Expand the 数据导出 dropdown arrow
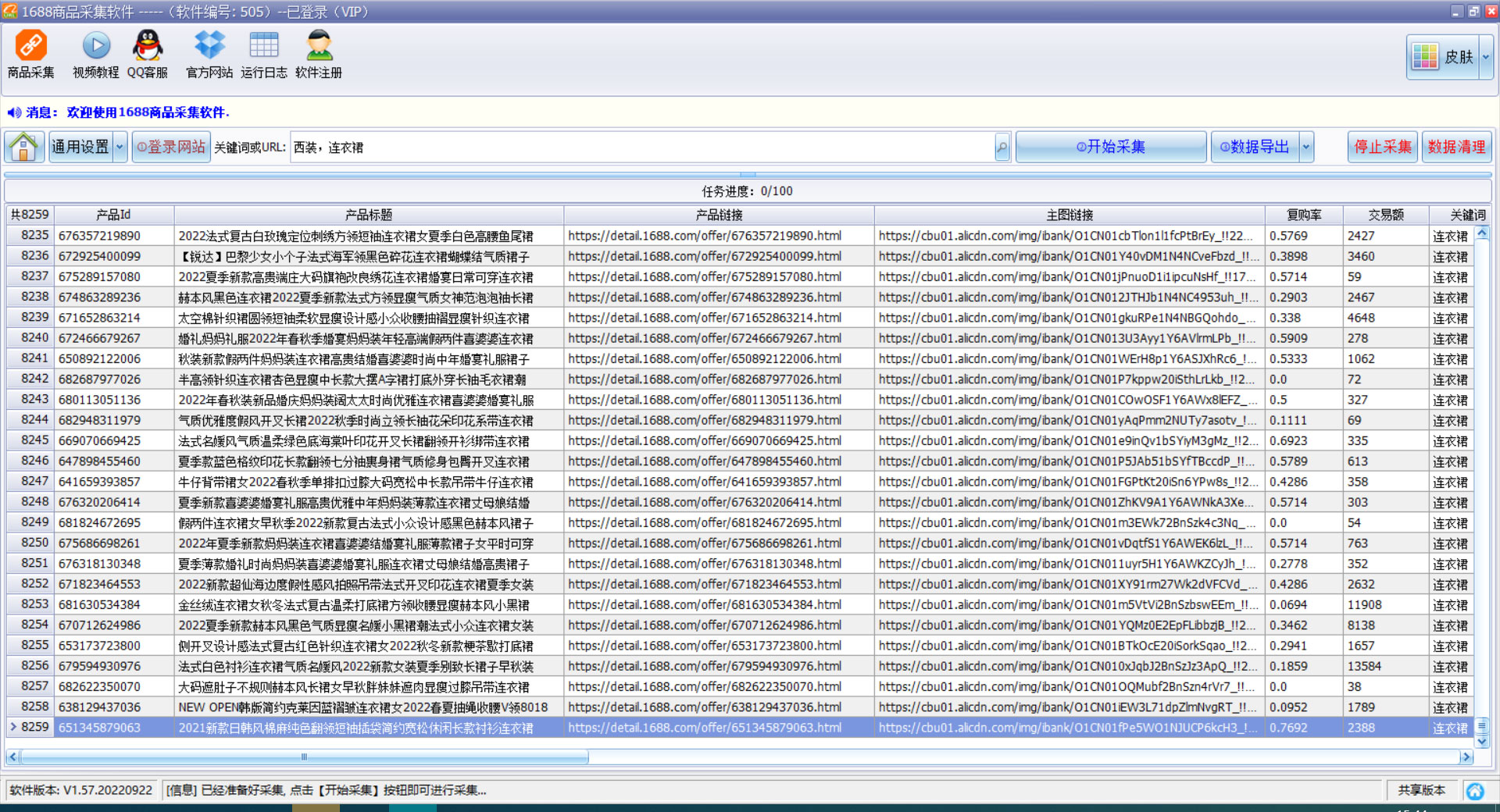 1305,147
